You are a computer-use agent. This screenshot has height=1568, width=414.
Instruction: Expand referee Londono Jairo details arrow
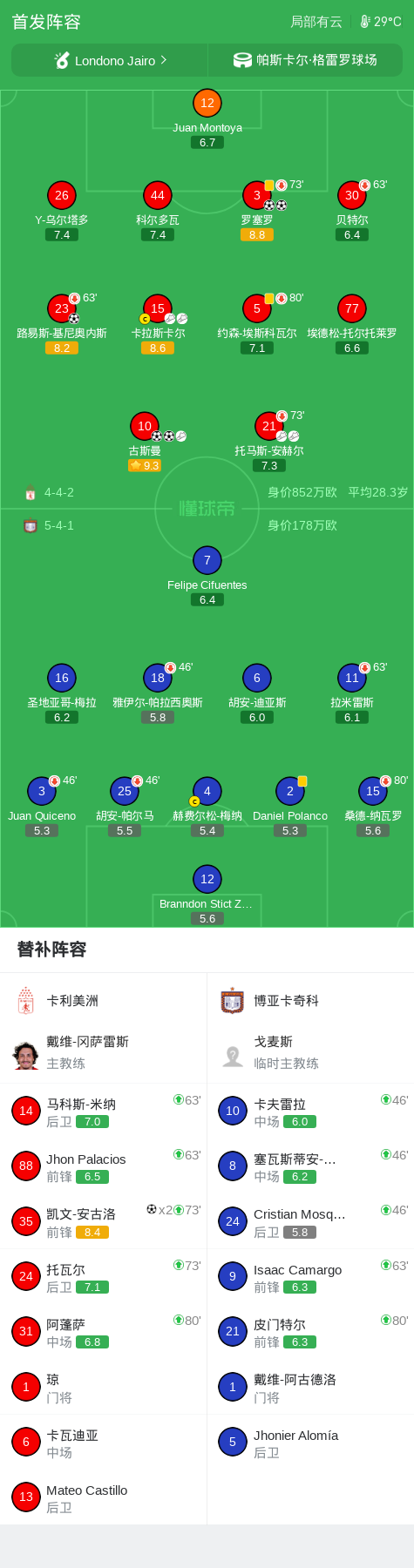[163, 60]
